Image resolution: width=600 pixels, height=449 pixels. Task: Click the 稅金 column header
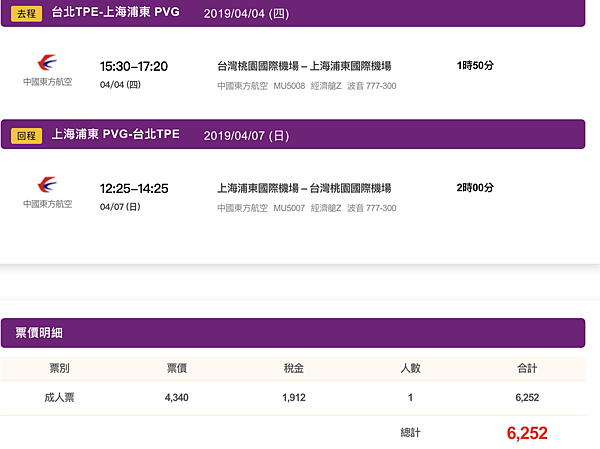tap(293, 369)
